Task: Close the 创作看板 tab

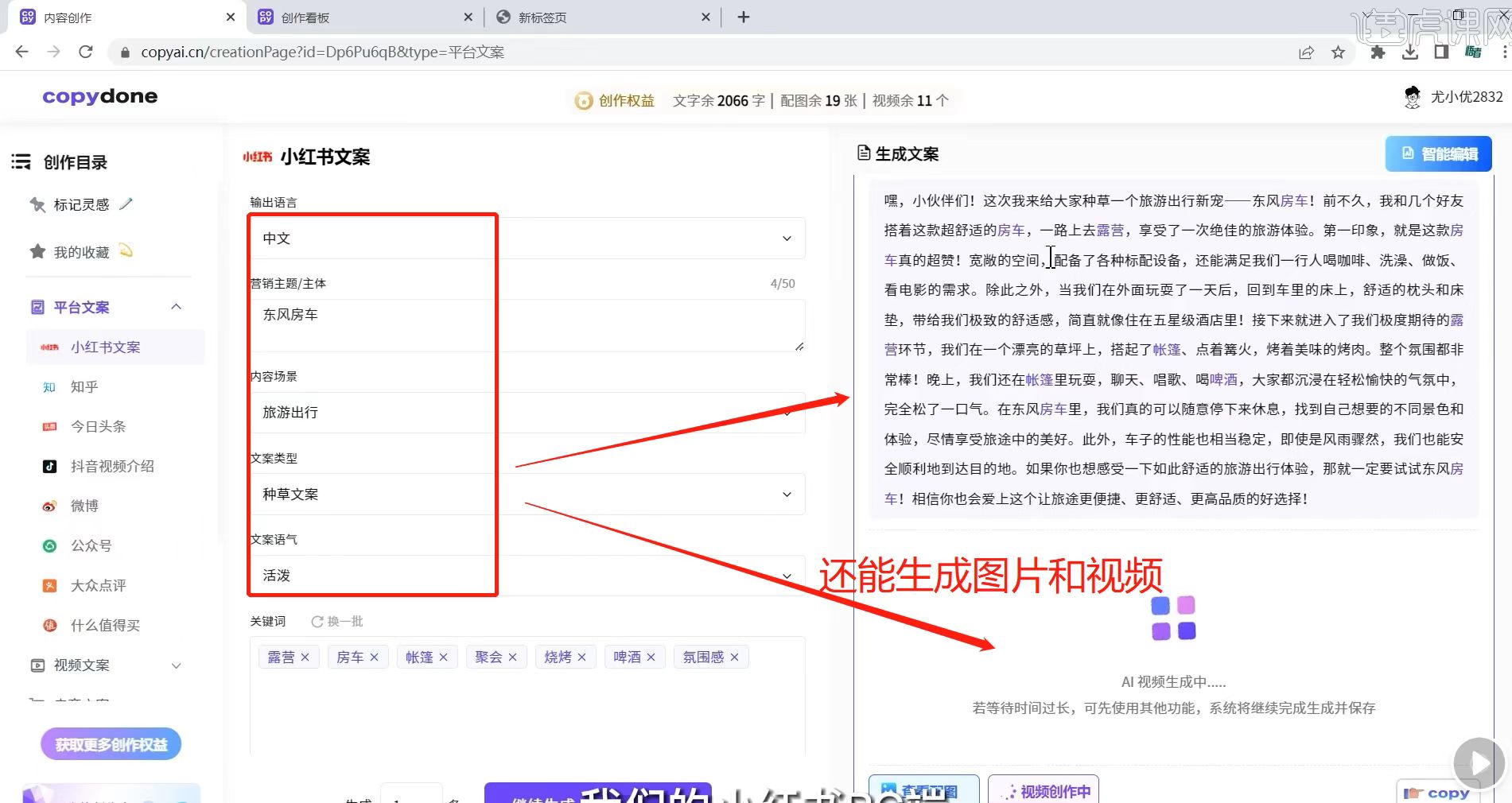Action: tap(468, 17)
